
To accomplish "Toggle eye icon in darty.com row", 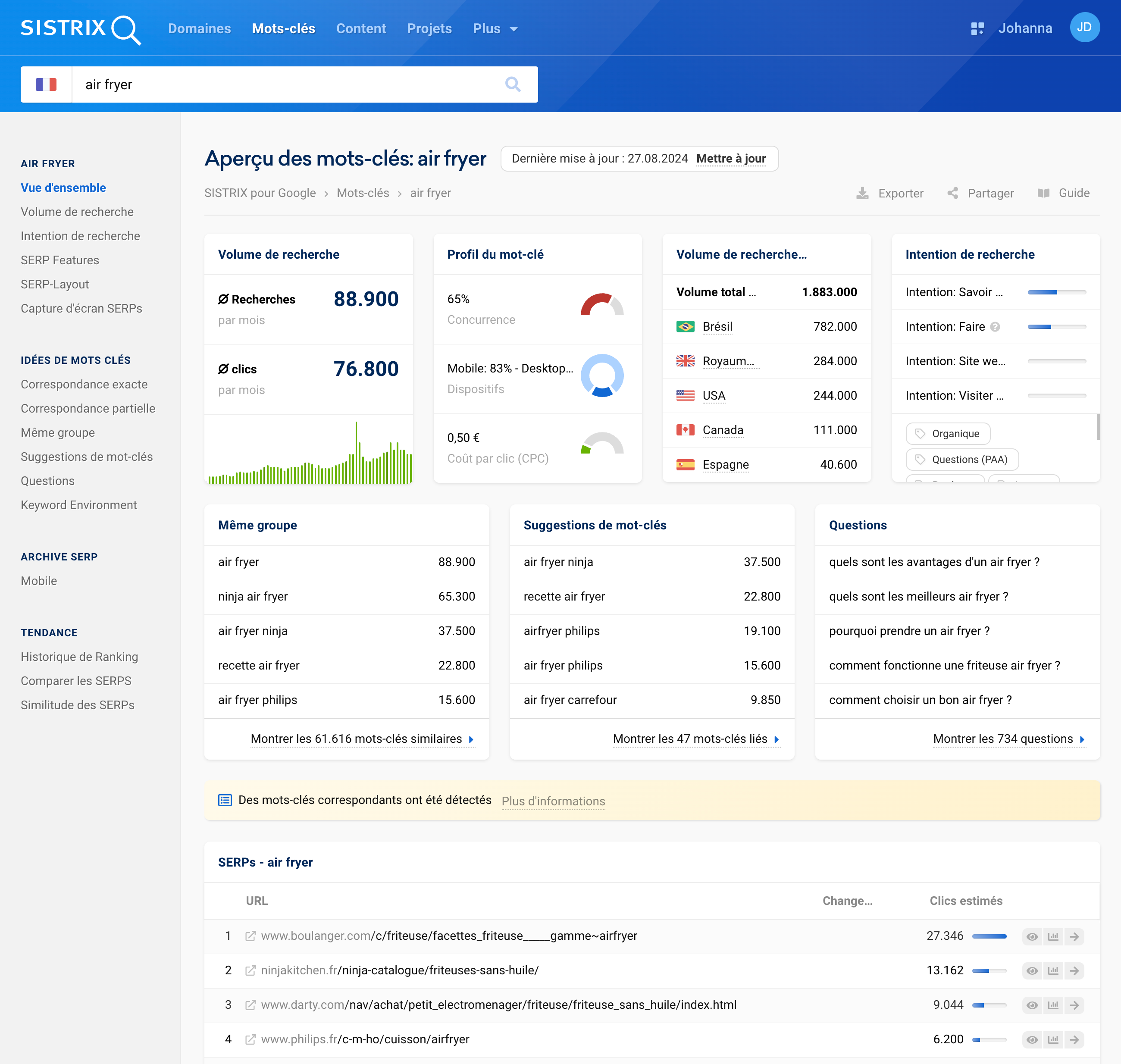I will click(x=1033, y=1005).
